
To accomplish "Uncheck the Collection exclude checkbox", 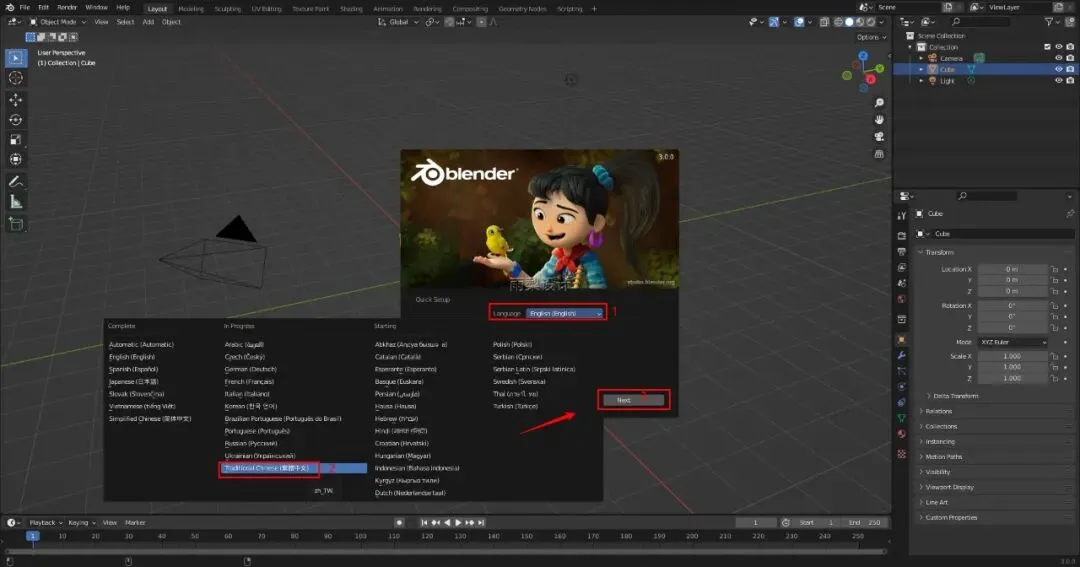I will [1048, 47].
